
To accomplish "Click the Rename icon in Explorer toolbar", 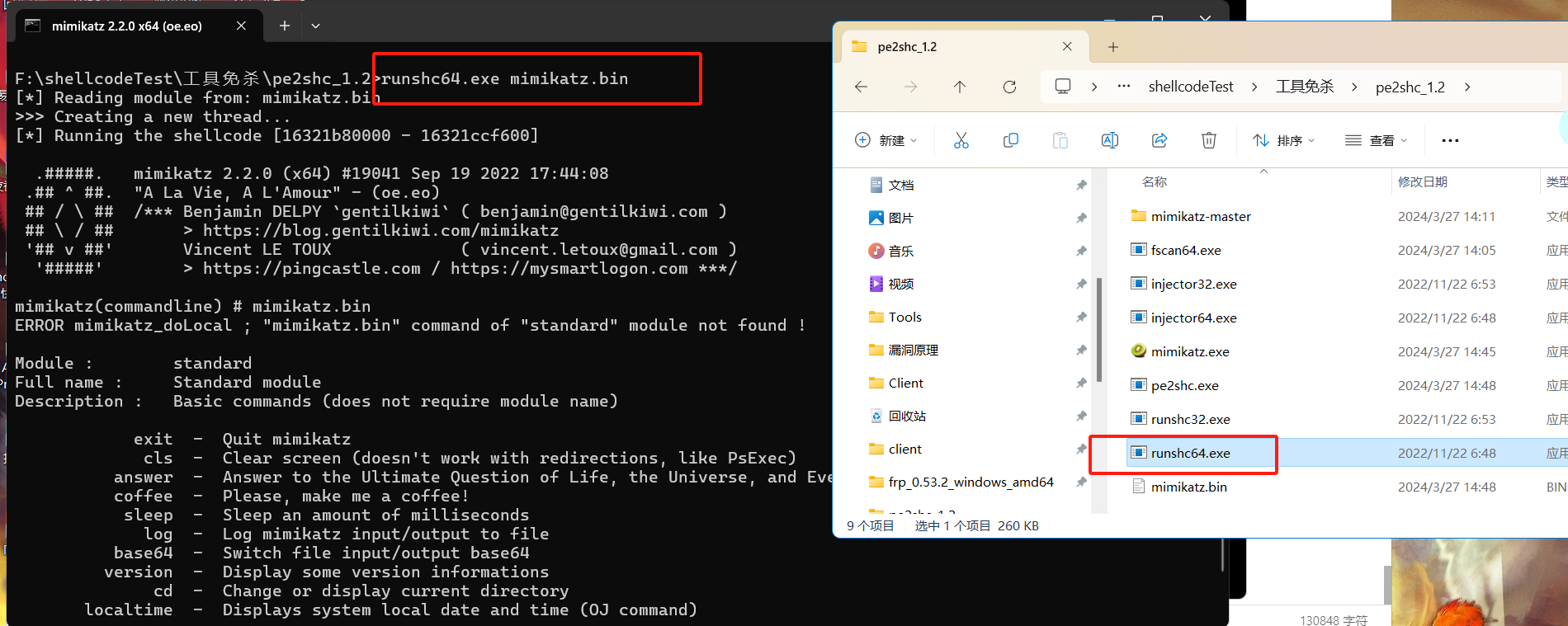I will click(1110, 140).
